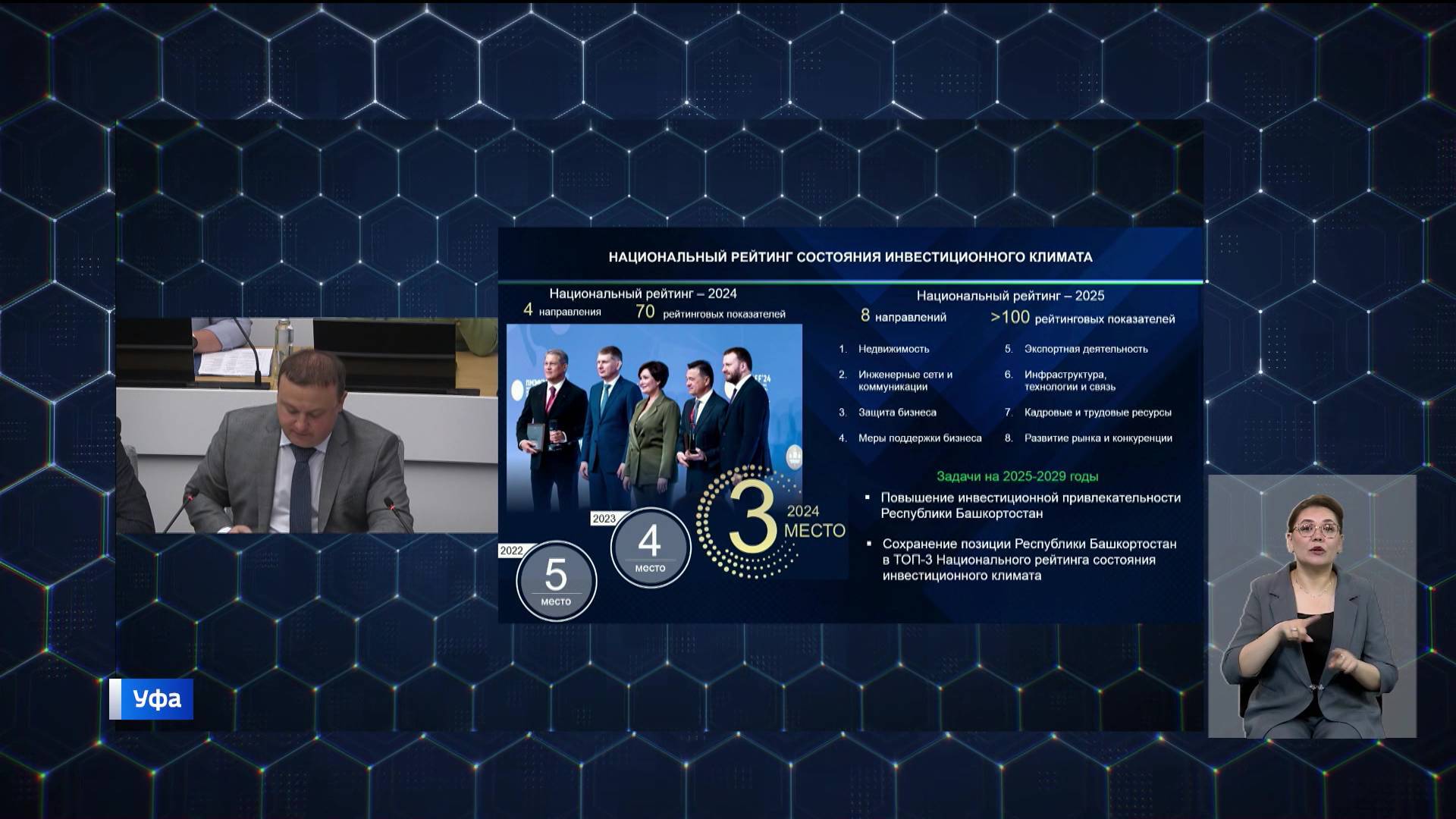Click the golden 3 место 2024 emblem
The height and width of the screenshot is (819, 1456).
click(751, 523)
